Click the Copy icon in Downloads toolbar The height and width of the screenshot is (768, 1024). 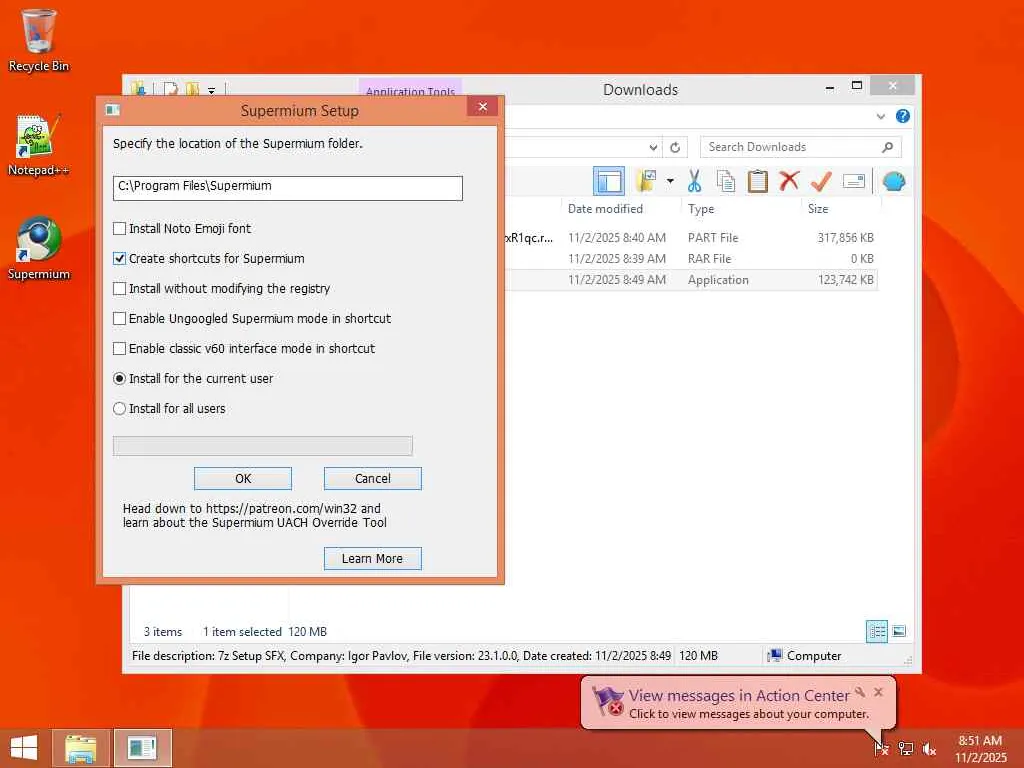pos(726,181)
